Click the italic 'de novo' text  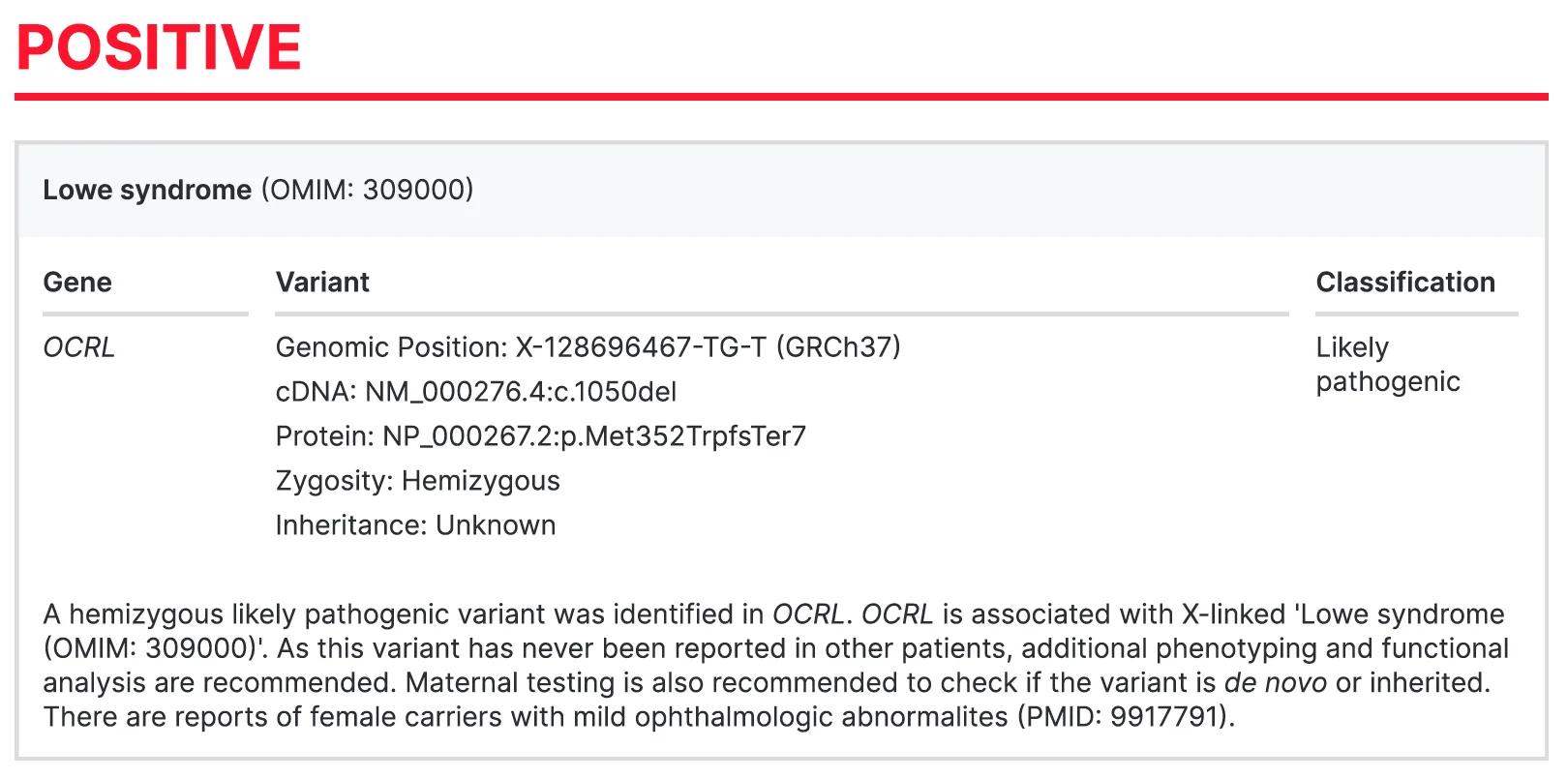coord(1275,683)
